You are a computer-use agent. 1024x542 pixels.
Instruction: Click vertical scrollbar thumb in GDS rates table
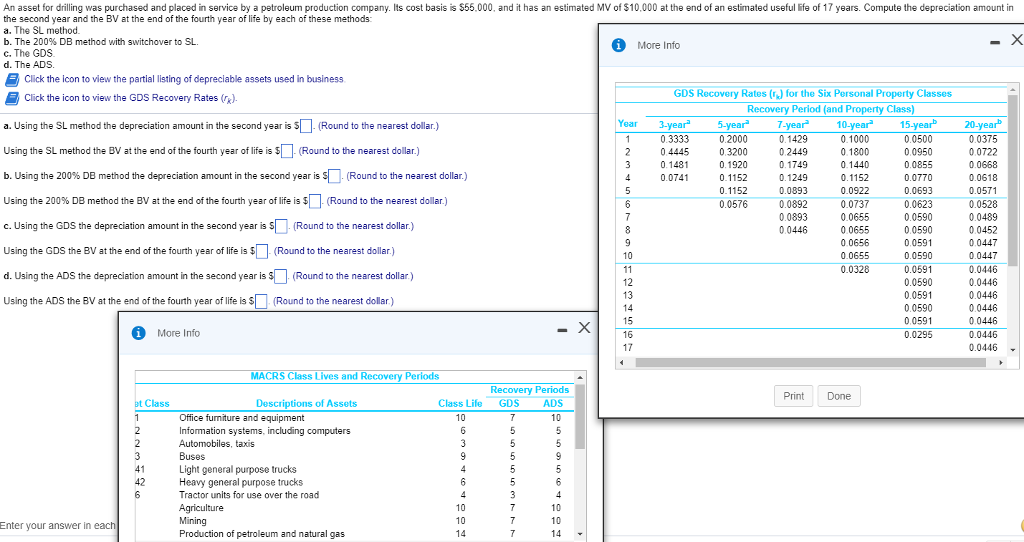coord(1012,180)
